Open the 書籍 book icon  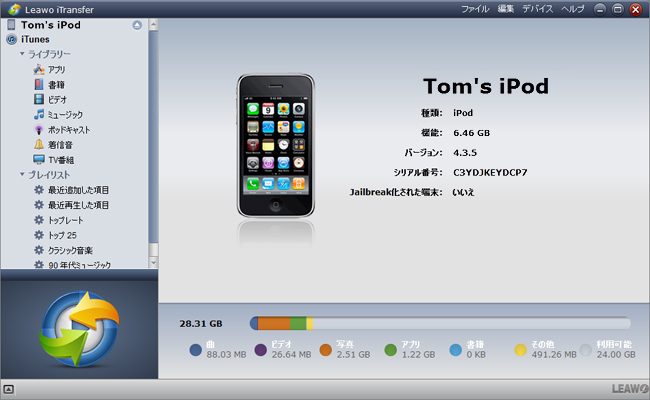(x=39, y=85)
